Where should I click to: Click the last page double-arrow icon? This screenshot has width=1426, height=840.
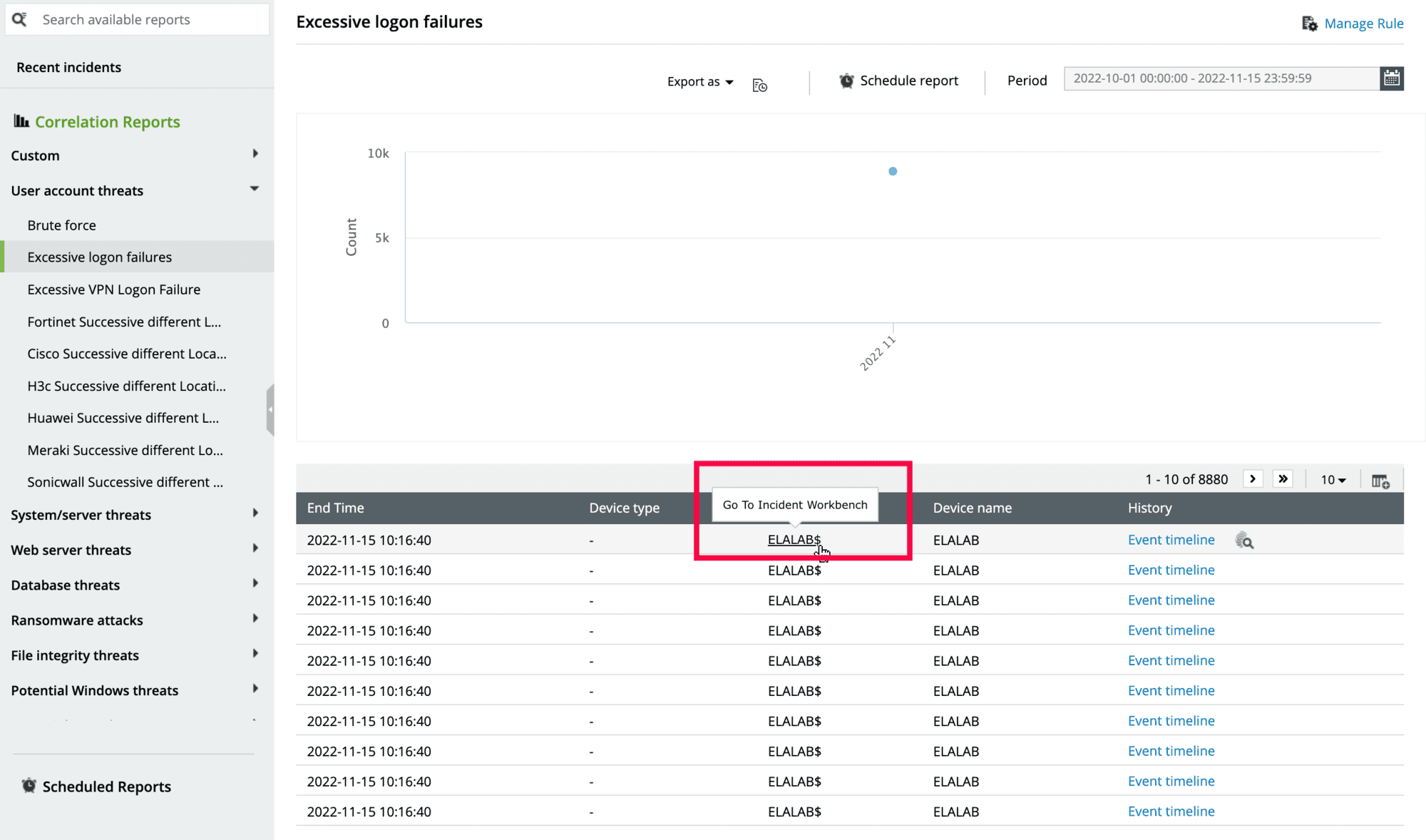pyautogui.click(x=1283, y=479)
